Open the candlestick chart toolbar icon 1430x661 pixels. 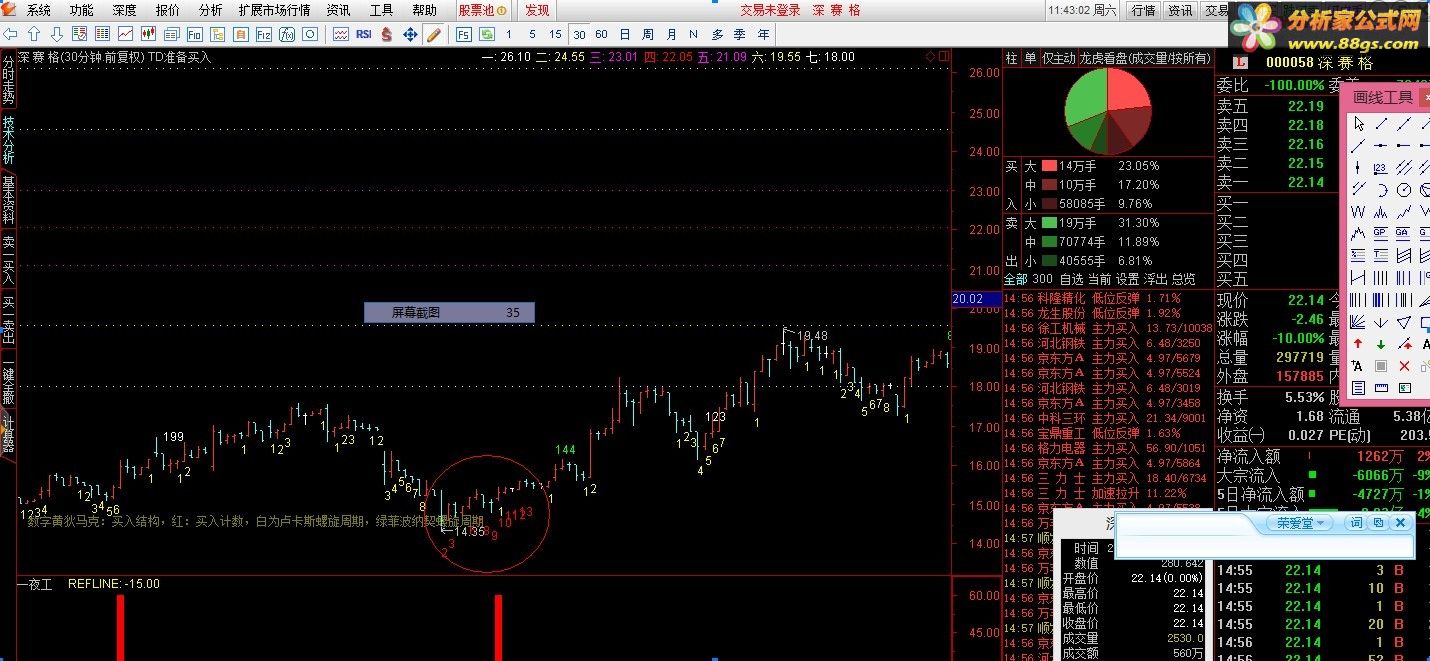pyautogui.click(x=148, y=34)
